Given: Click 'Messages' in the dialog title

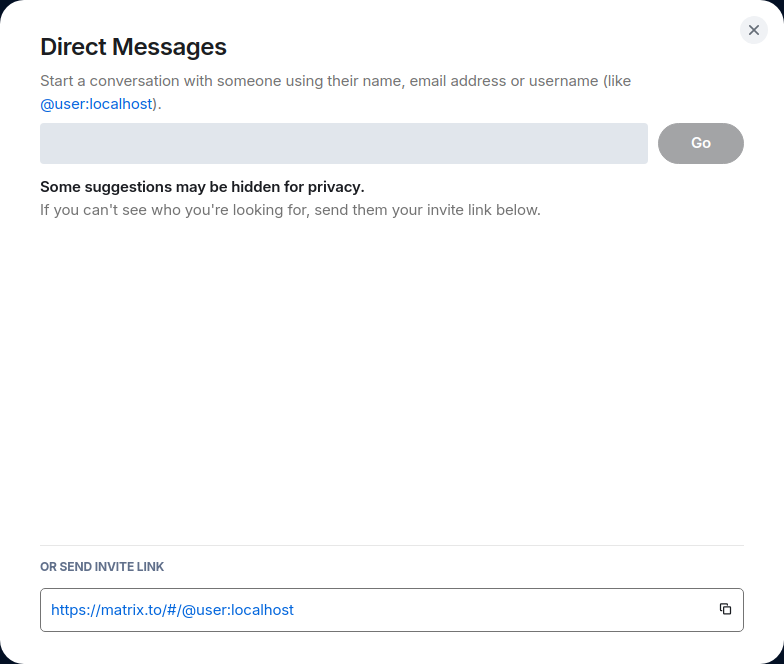Looking at the screenshot, I should click(169, 46).
